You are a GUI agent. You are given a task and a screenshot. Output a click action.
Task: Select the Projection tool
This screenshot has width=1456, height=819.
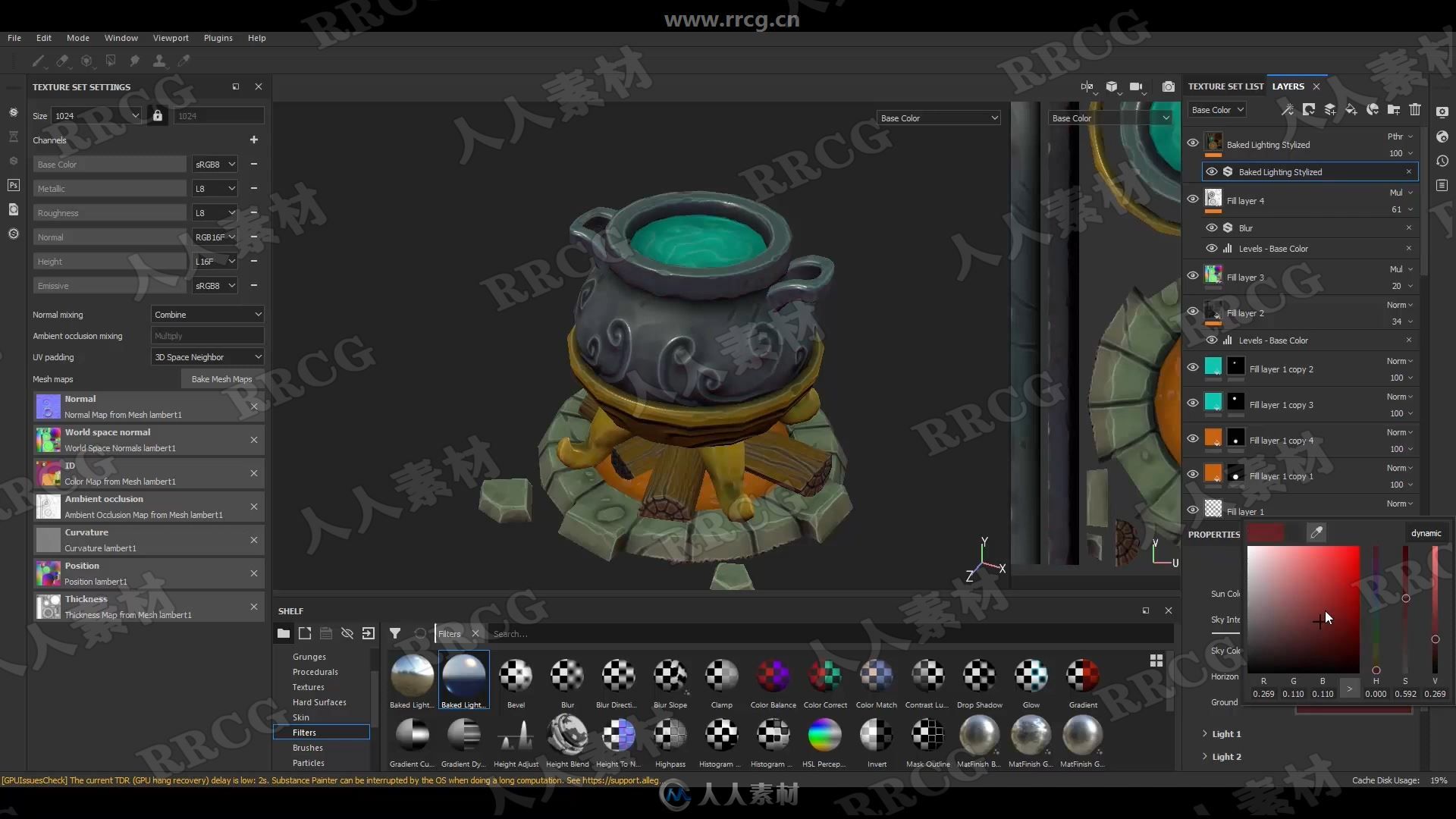click(86, 61)
